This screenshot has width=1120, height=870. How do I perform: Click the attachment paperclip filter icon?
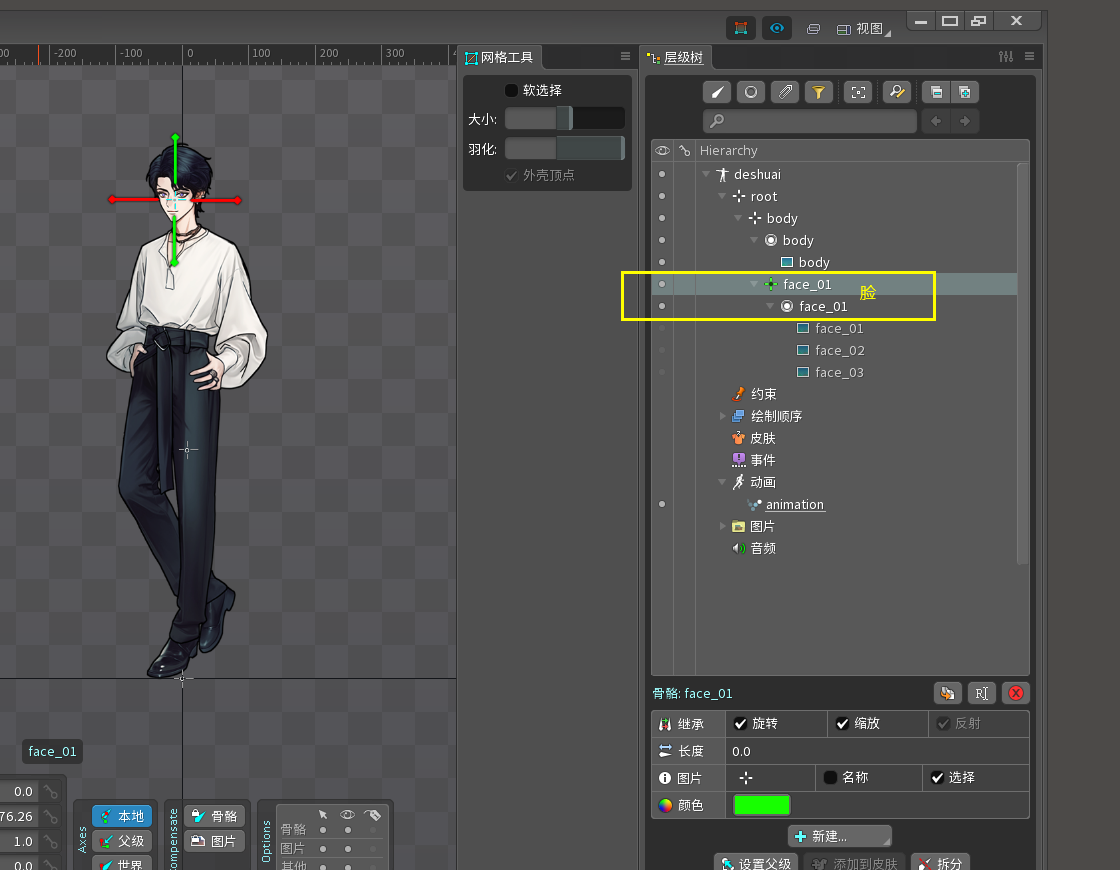point(785,92)
